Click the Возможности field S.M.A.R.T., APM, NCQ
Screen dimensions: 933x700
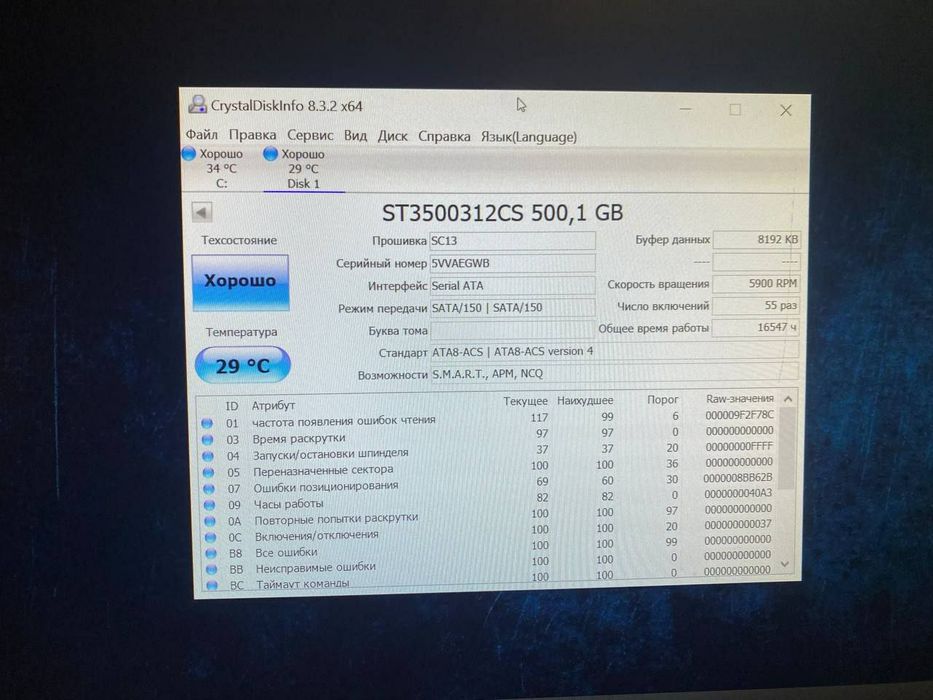[614, 373]
